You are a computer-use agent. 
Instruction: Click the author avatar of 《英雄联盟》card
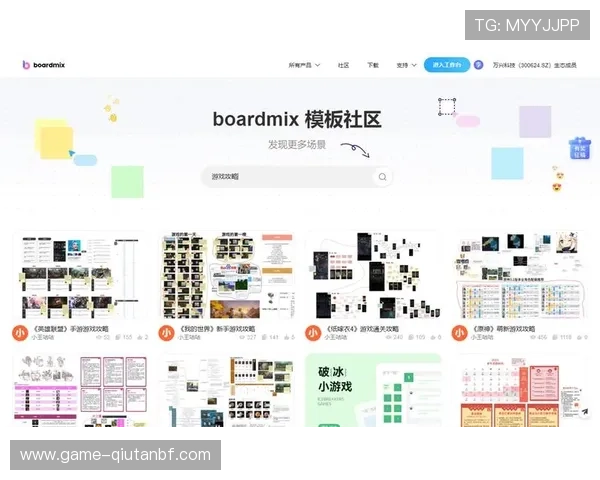pos(20,333)
